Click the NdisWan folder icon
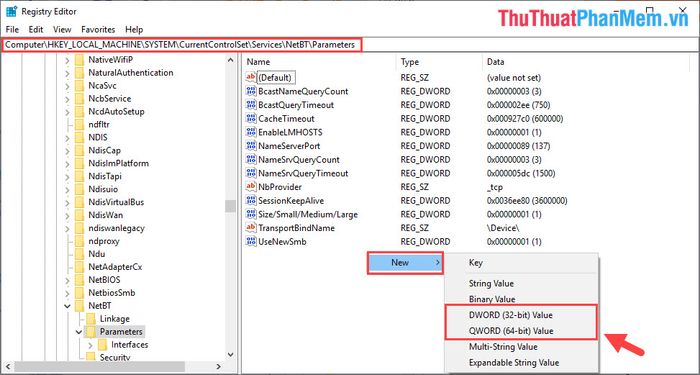The width and height of the screenshot is (700, 375). [x=79, y=215]
